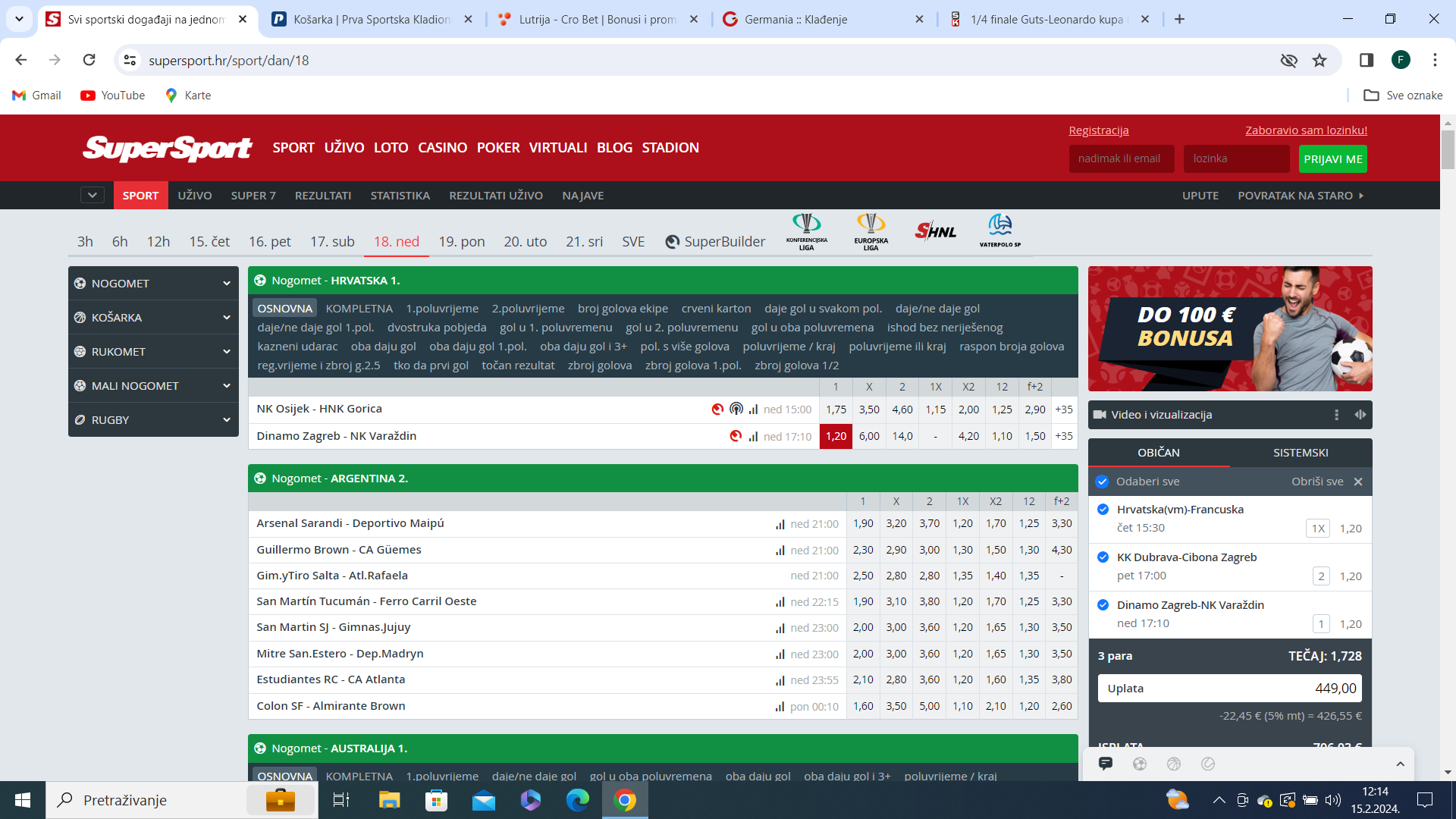Switch to the SISTEMSKI slip tab
Viewport: 1456px width, 819px height.
point(1301,453)
